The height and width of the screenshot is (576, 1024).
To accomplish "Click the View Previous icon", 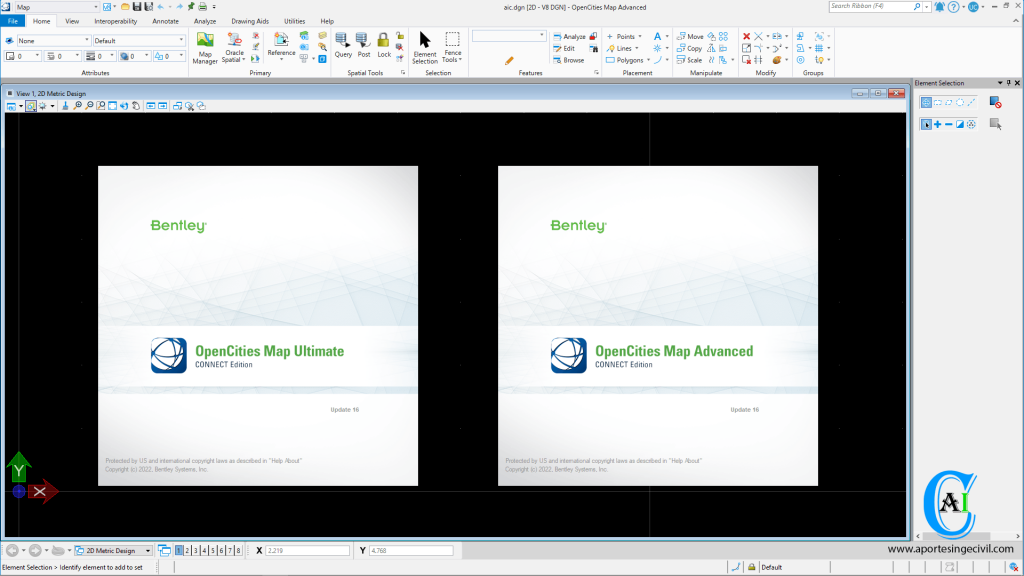I will (151, 106).
